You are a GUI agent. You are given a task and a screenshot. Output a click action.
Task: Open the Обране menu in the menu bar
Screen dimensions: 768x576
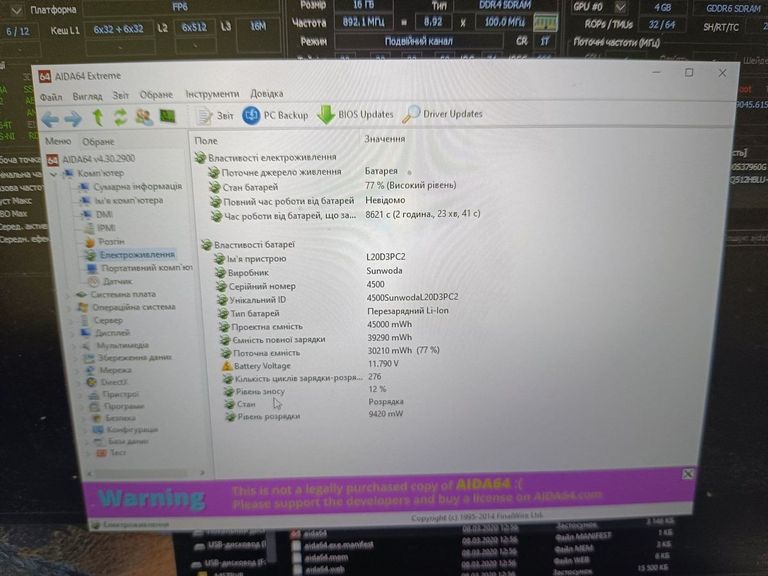156,95
